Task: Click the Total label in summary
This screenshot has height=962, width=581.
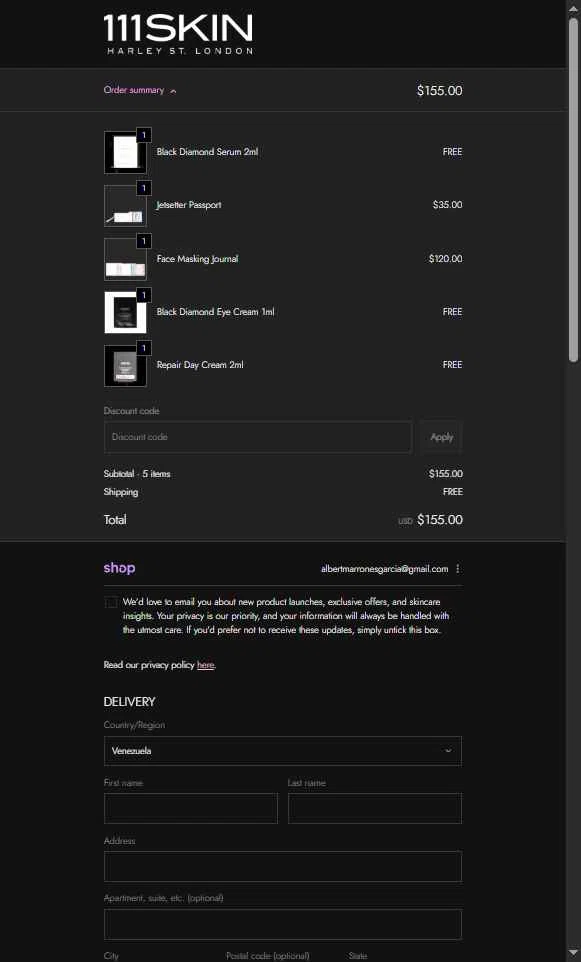Action: click(x=115, y=520)
